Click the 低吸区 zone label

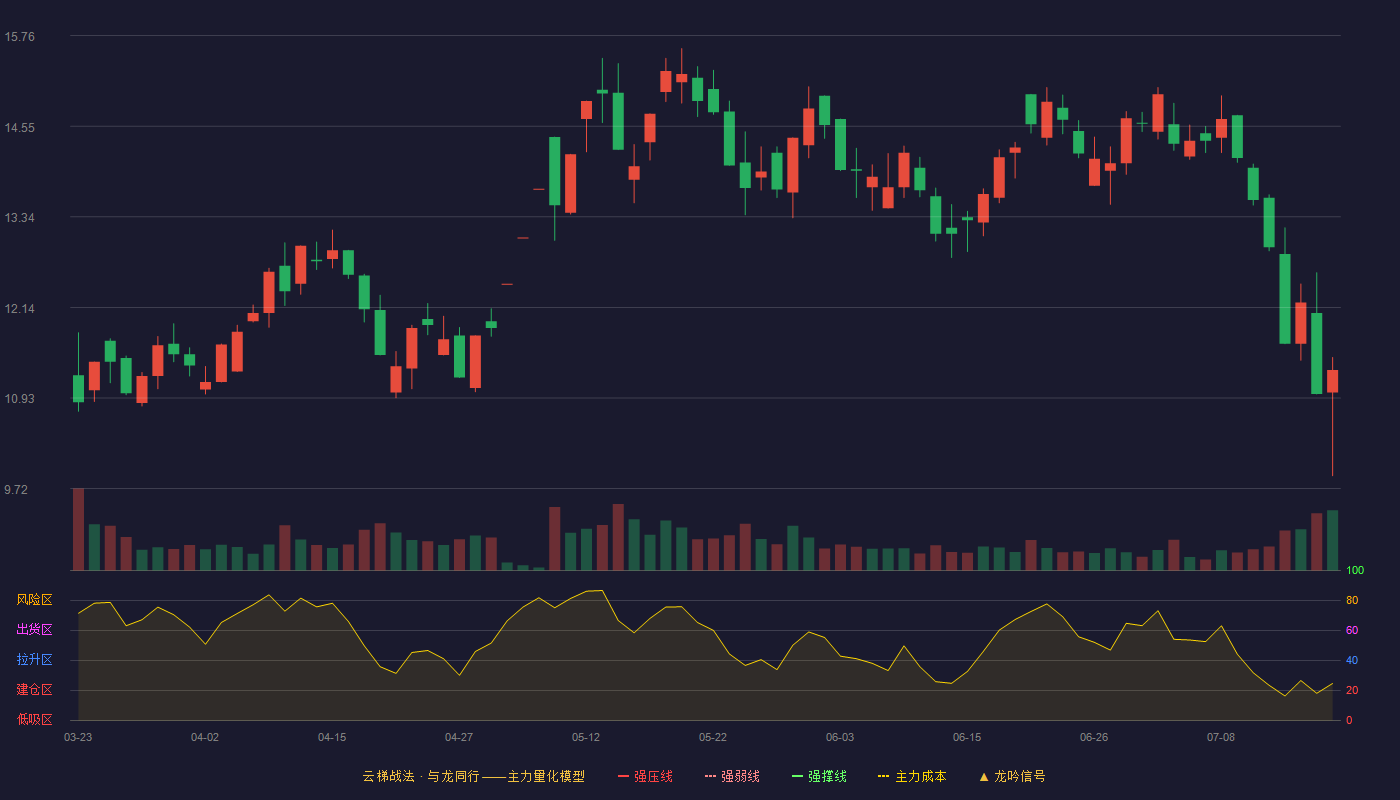[x=34, y=720]
